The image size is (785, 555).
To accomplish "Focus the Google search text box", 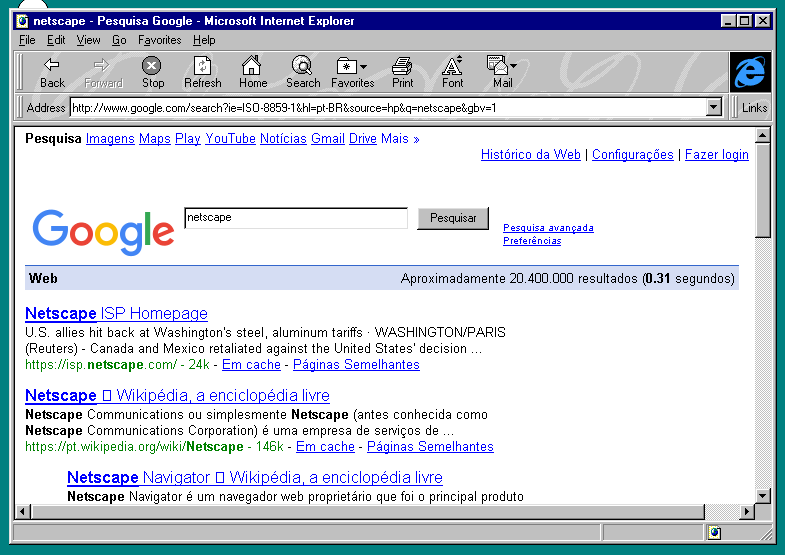I will 296,218.
